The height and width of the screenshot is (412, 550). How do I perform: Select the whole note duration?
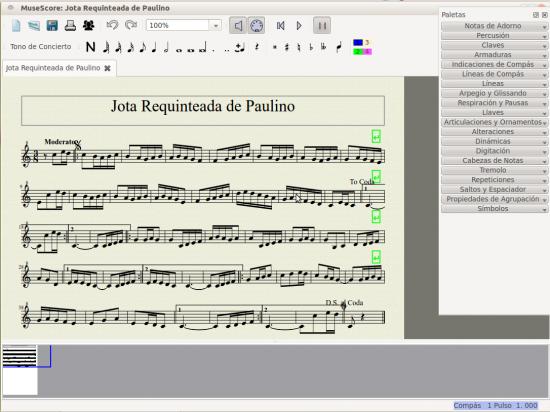[x=179, y=50]
